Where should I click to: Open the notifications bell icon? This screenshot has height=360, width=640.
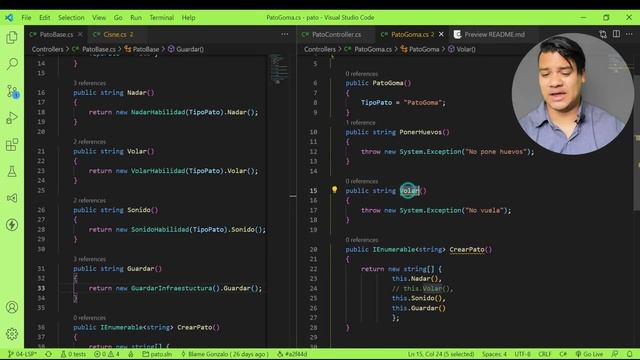click(630, 354)
